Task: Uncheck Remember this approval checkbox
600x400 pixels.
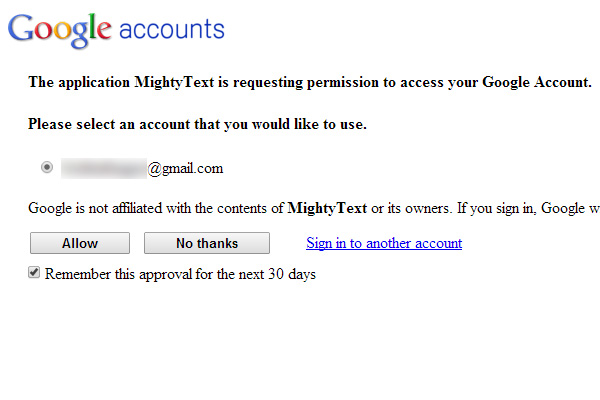Action: (34, 273)
